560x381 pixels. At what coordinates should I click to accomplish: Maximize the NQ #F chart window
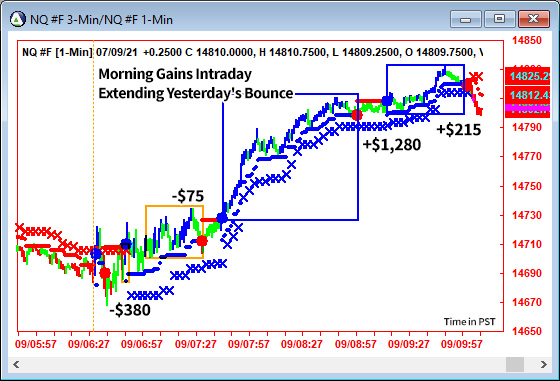point(499,19)
